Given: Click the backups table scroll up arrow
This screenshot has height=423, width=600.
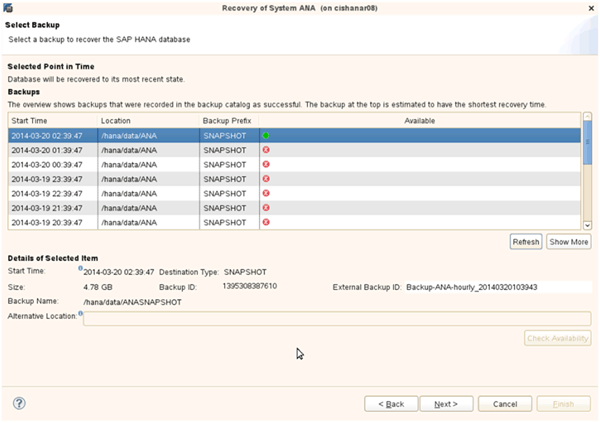Looking at the screenshot, I should [587, 116].
